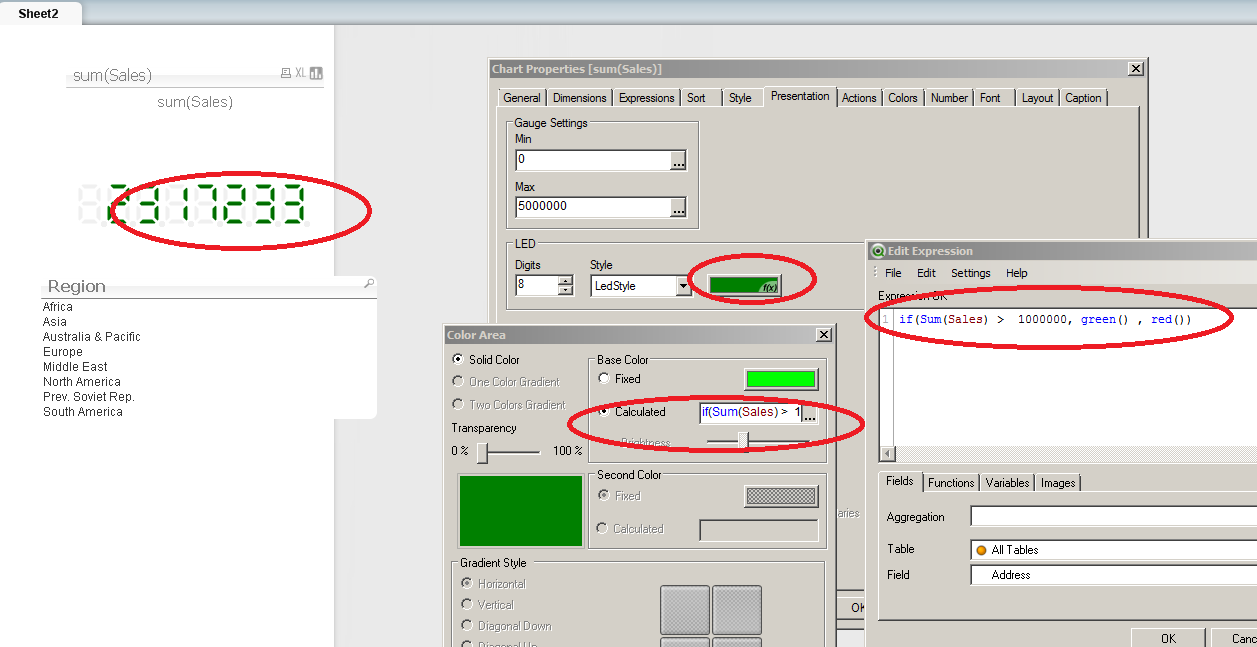Screen dimensions: 1257x647
Task: Click Cancel in the Edit Expression dialog
Action: click(1235, 638)
